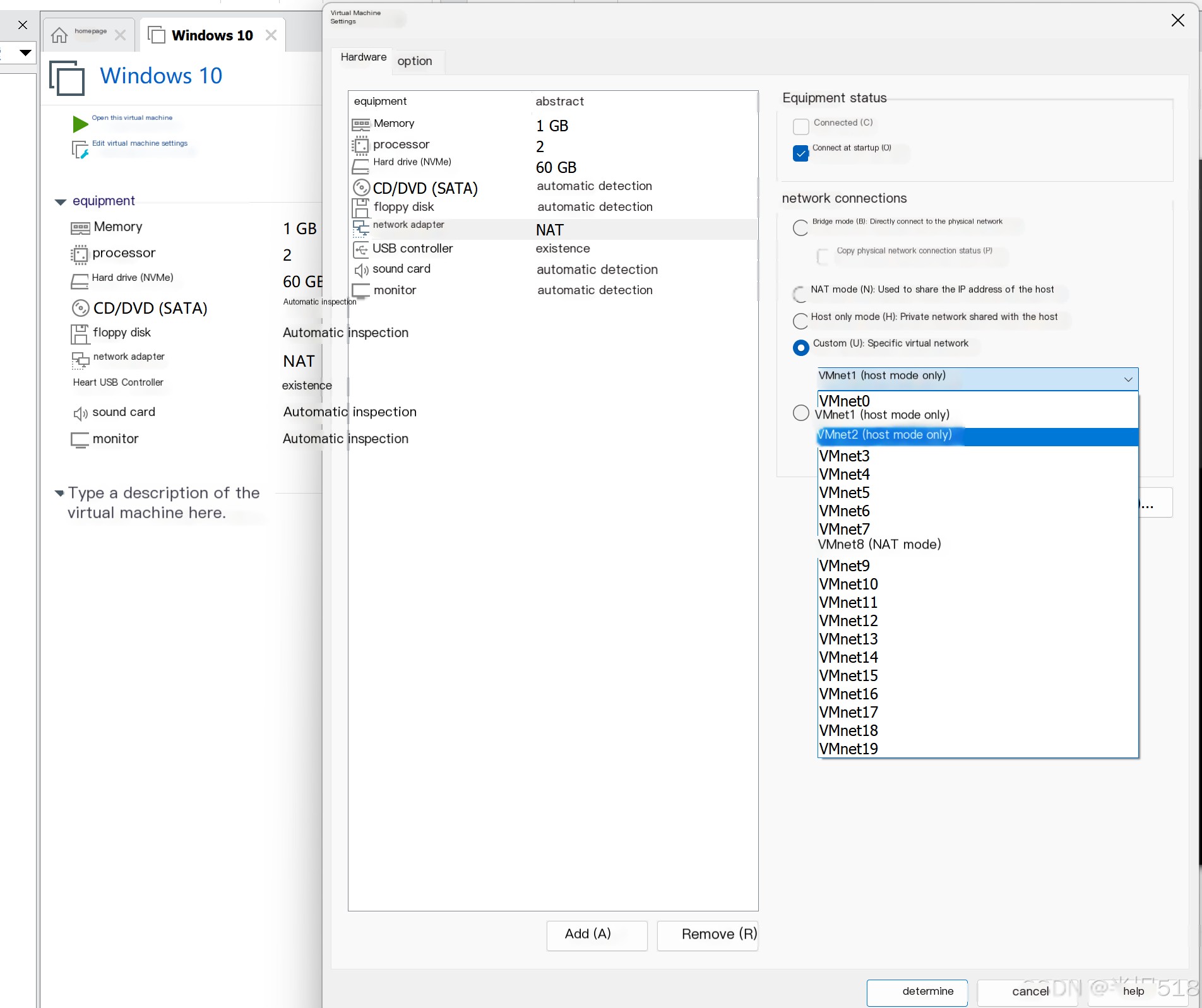Select USB controller icon in settings list
This screenshot has width=1202, height=1008.
[x=360, y=249]
